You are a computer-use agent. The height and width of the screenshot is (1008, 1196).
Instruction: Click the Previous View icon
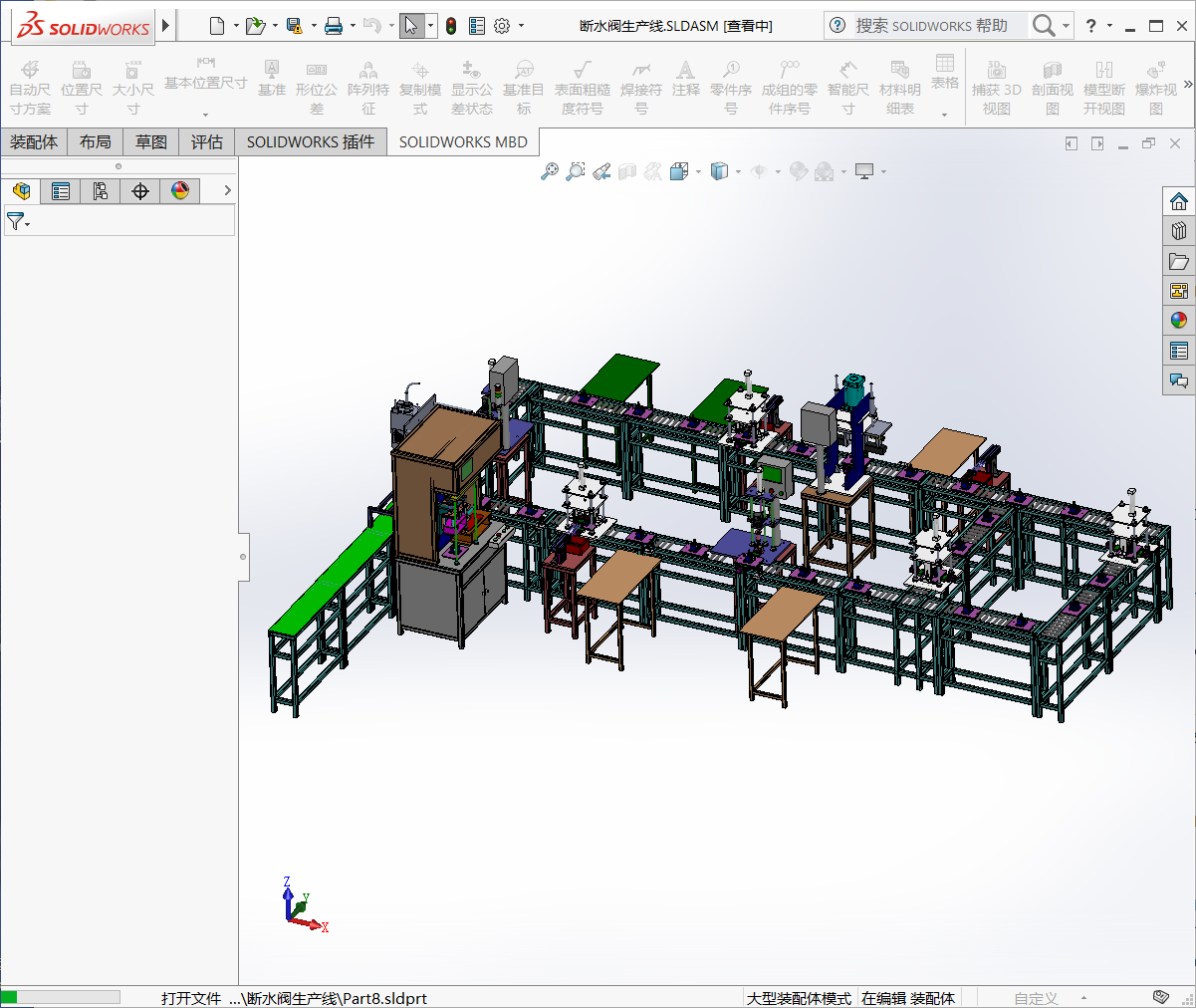pos(600,171)
